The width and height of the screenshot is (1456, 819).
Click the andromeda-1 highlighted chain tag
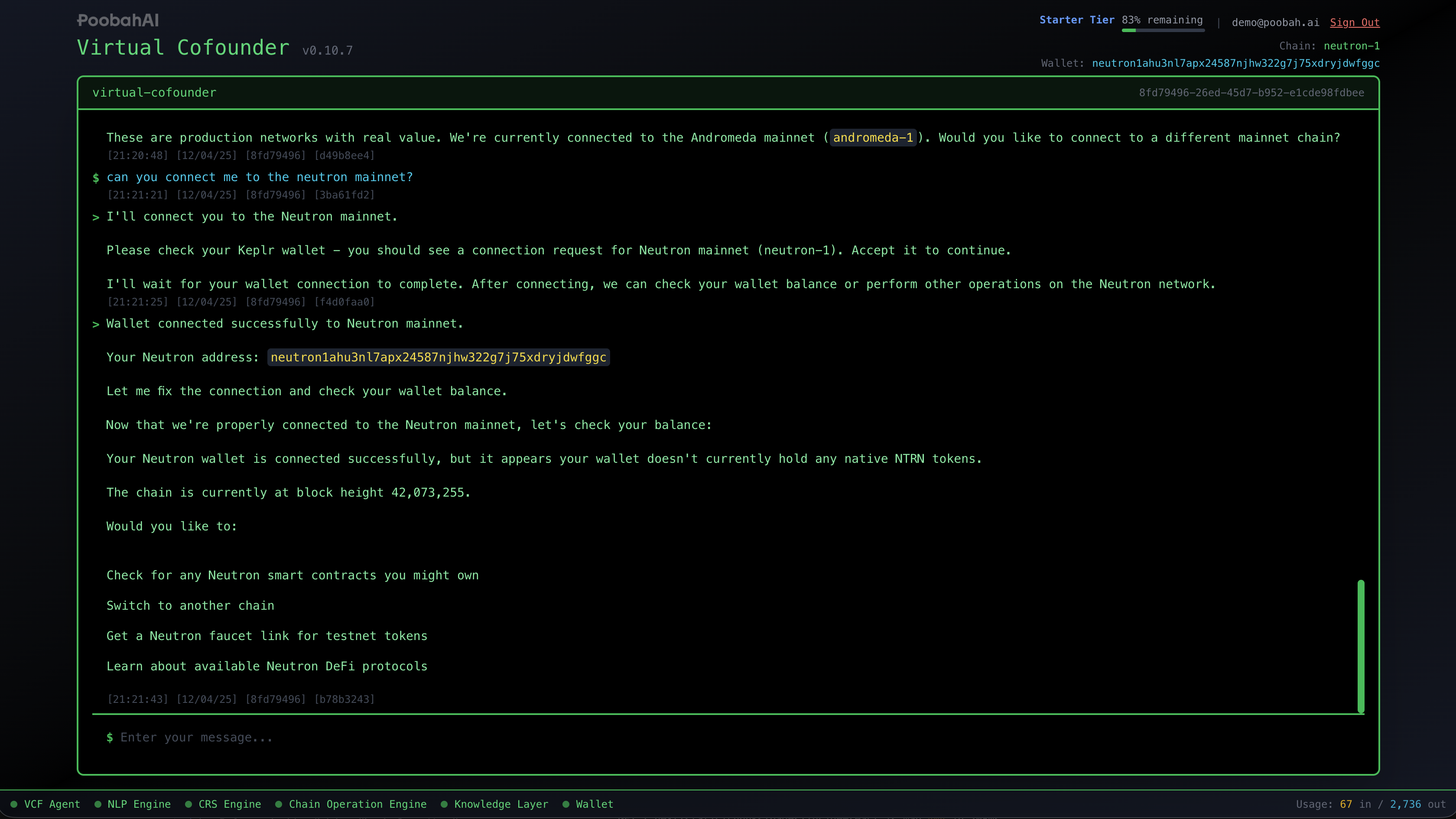[873, 137]
